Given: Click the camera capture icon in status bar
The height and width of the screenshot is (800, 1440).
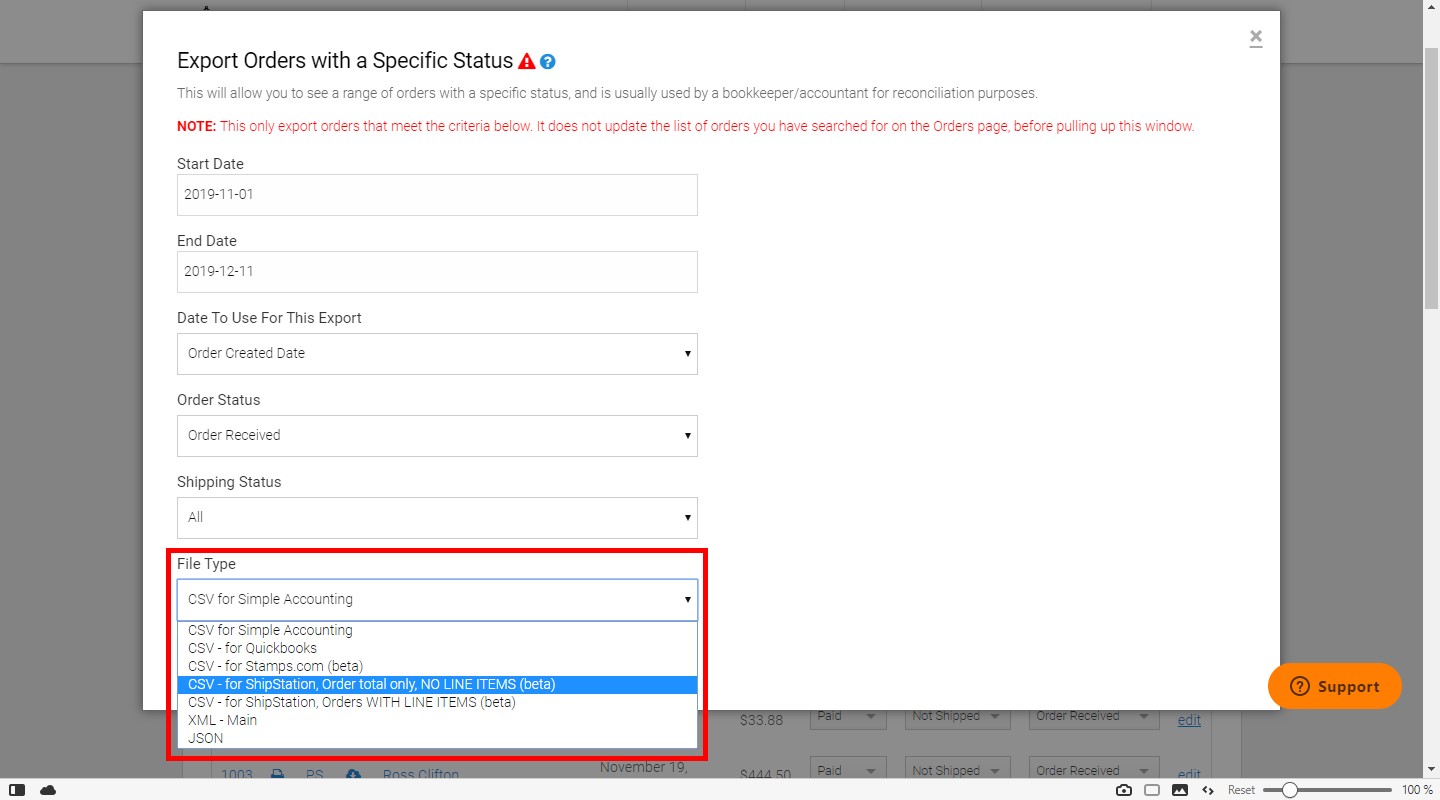Looking at the screenshot, I should 1124,790.
